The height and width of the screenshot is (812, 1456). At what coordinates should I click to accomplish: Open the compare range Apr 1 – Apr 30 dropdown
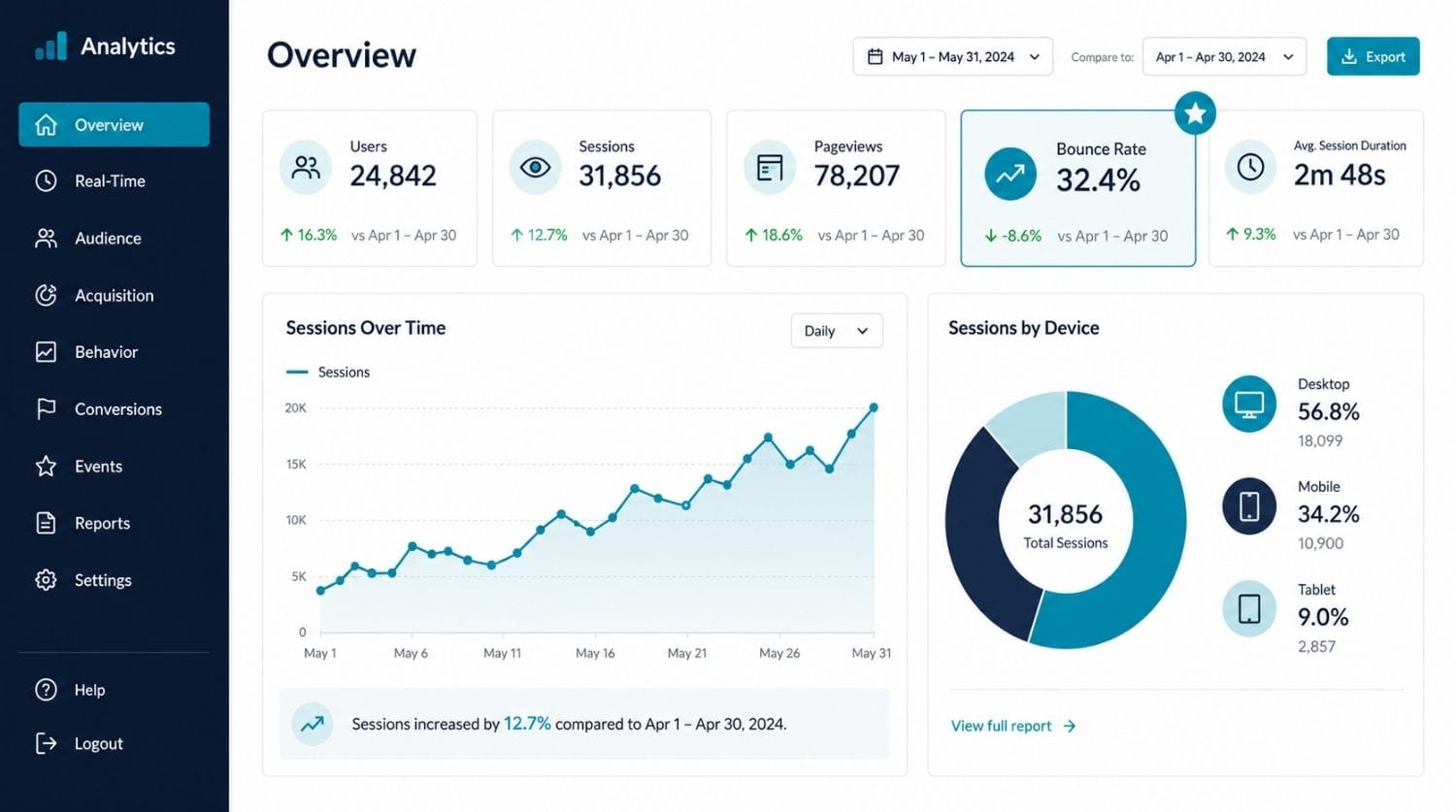tap(1224, 56)
